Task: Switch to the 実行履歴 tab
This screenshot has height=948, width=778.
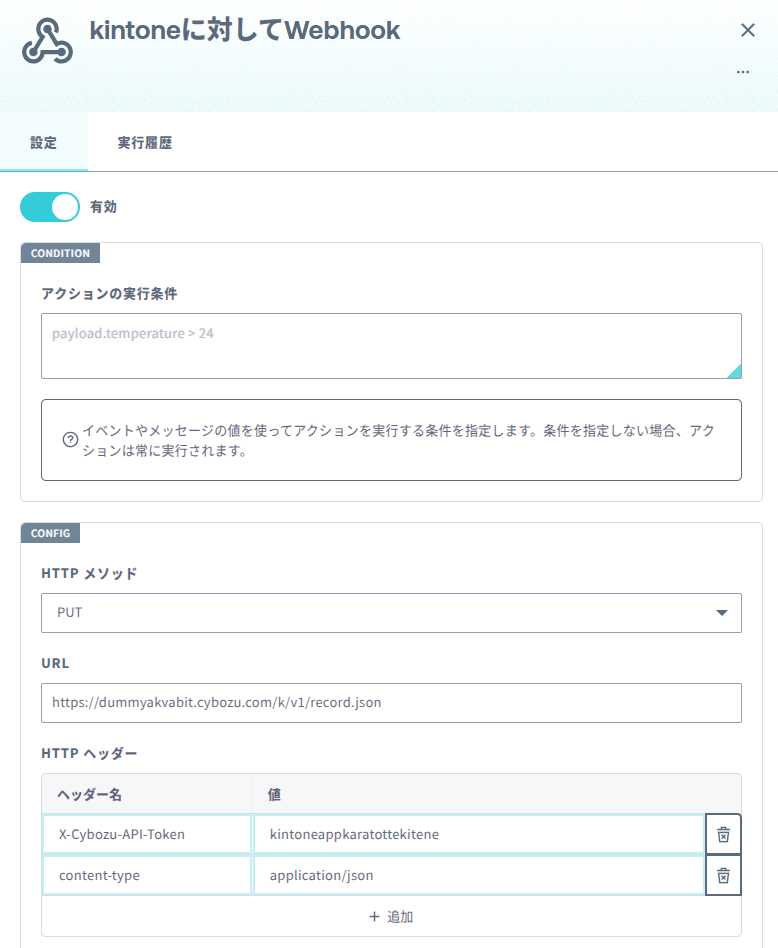Action: point(144,143)
